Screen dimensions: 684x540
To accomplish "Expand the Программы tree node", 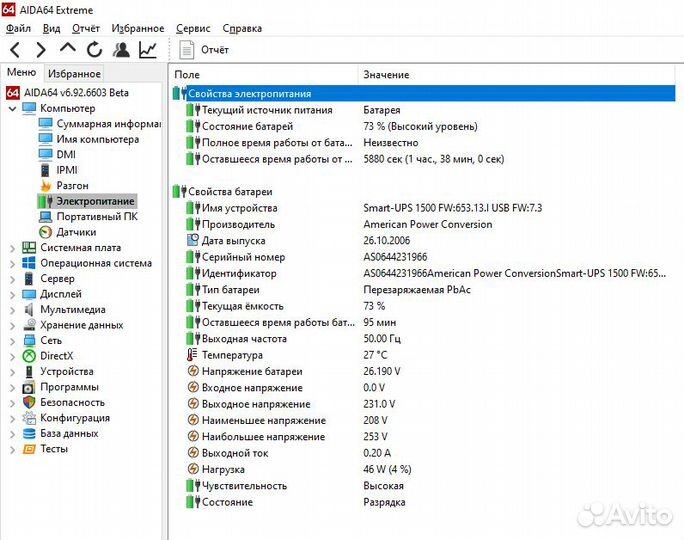I will (x=13, y=388).
